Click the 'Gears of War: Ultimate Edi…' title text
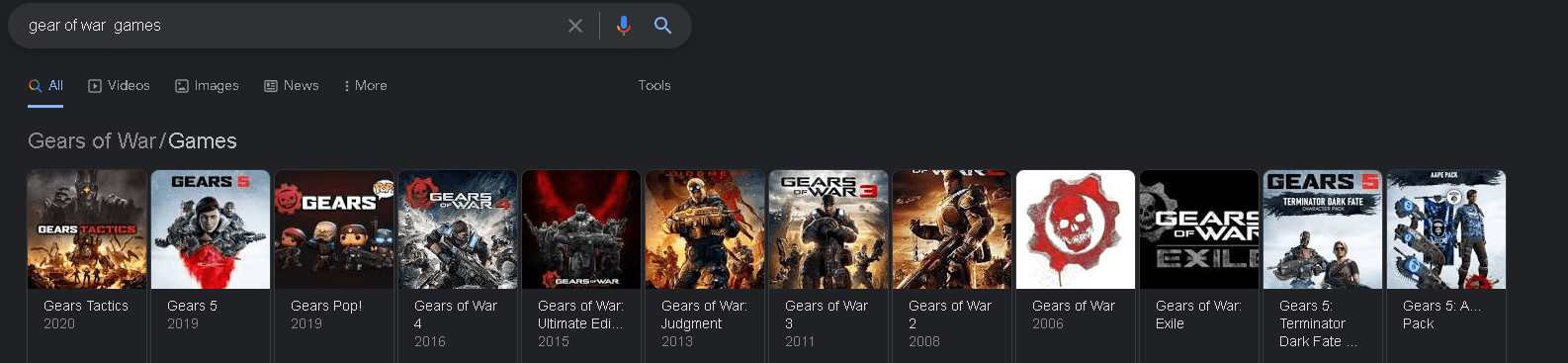The height and width of the screenshot is (363, 1568). (580, 315)
